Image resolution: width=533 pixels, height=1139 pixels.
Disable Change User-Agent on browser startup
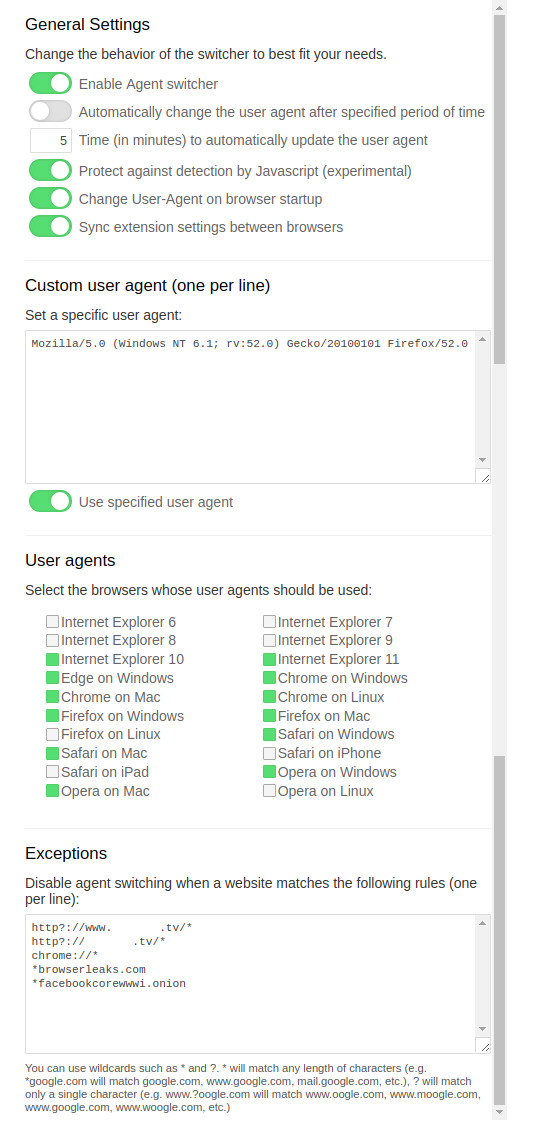tap(50, 198)
